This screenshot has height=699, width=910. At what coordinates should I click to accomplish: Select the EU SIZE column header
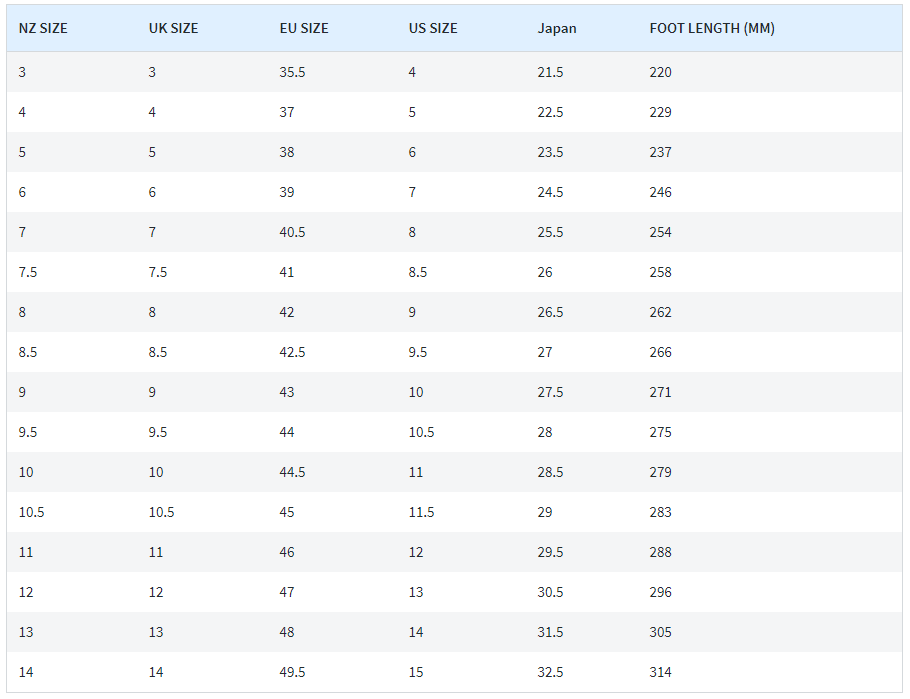point(304,28)
